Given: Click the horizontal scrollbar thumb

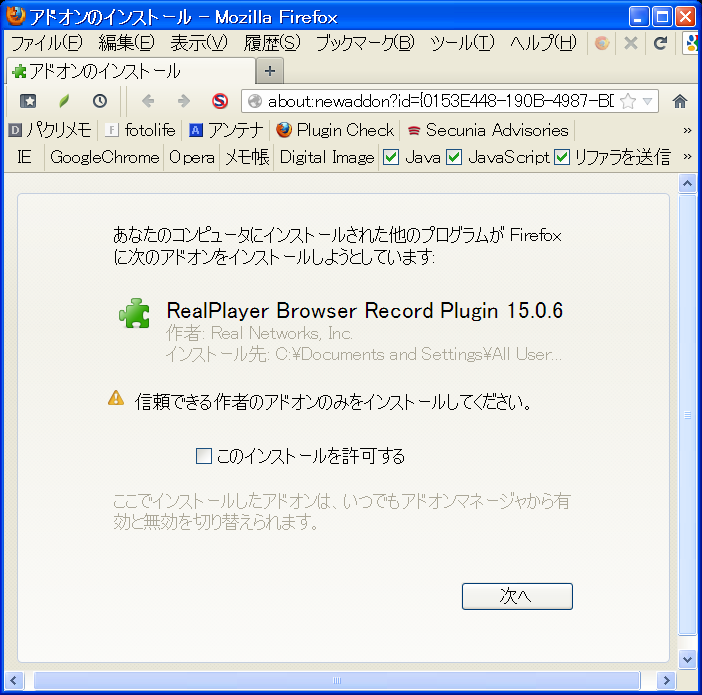Looking at the screenshot, I should (337, 681).
